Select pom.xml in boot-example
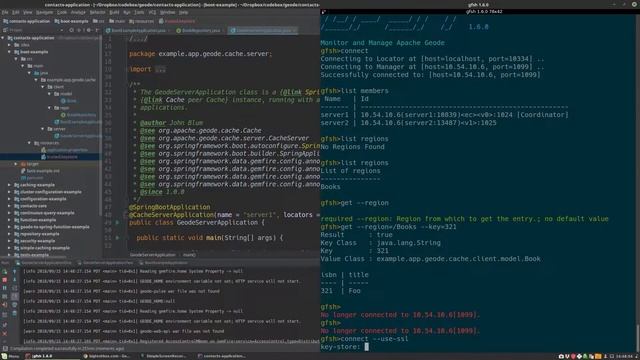640x360 pixels. (x=32, y=178)
